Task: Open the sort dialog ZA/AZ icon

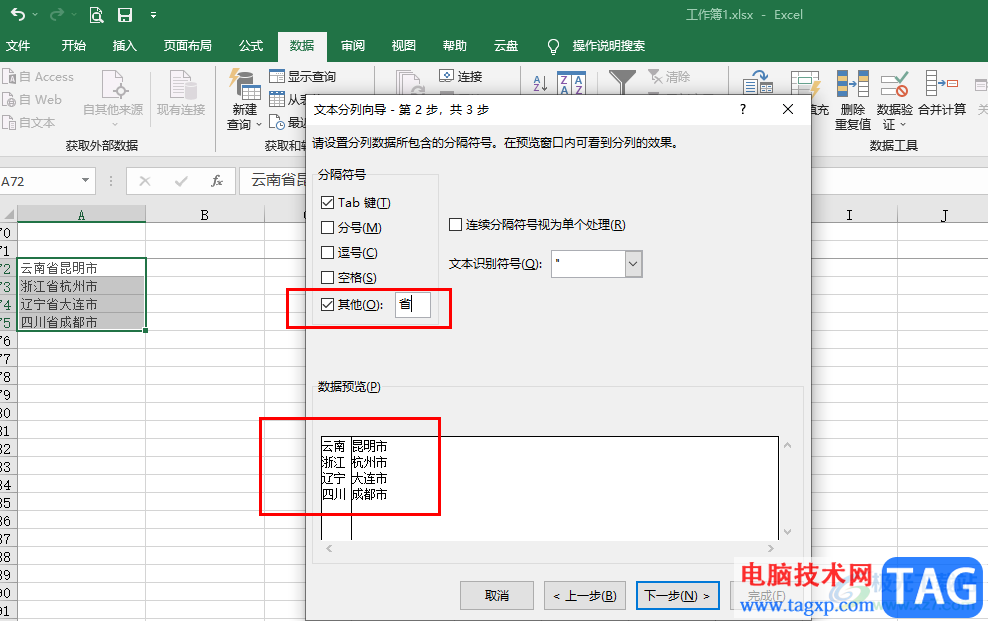Action: click(572, 83)
